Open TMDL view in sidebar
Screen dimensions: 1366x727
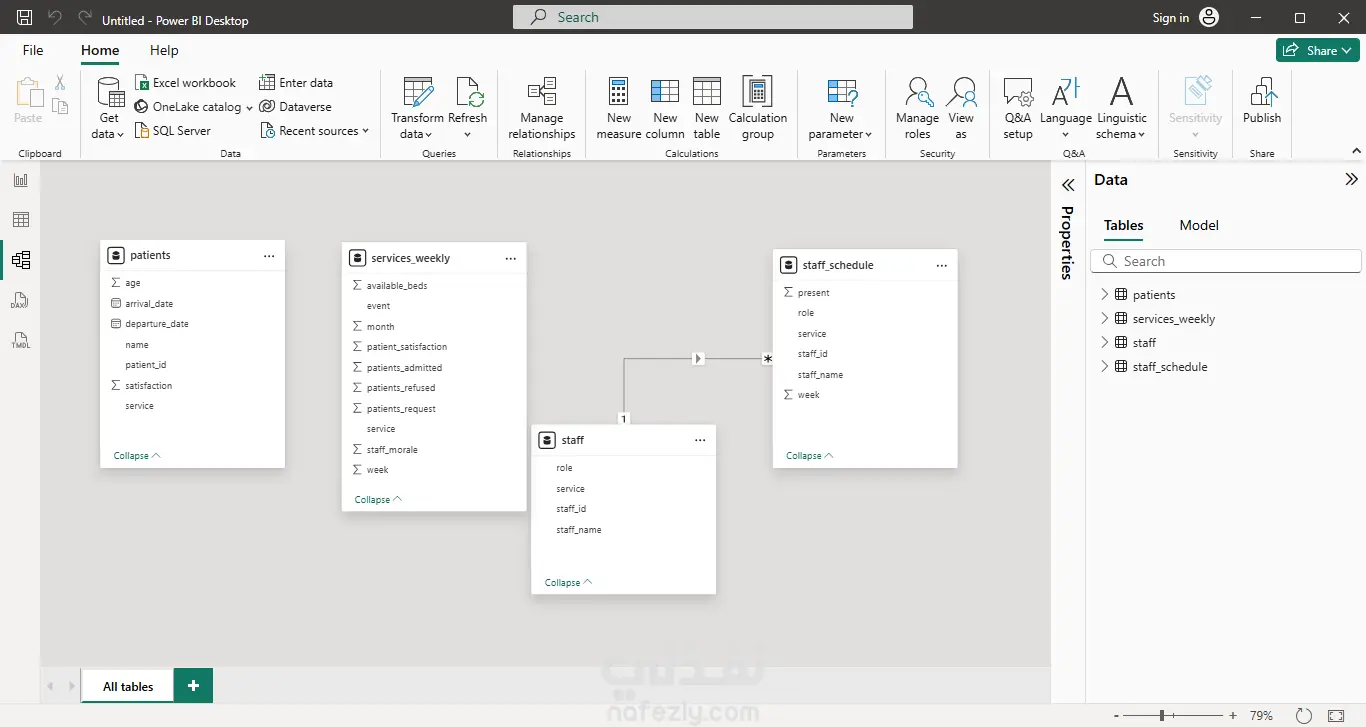click(x=20, y=340)
